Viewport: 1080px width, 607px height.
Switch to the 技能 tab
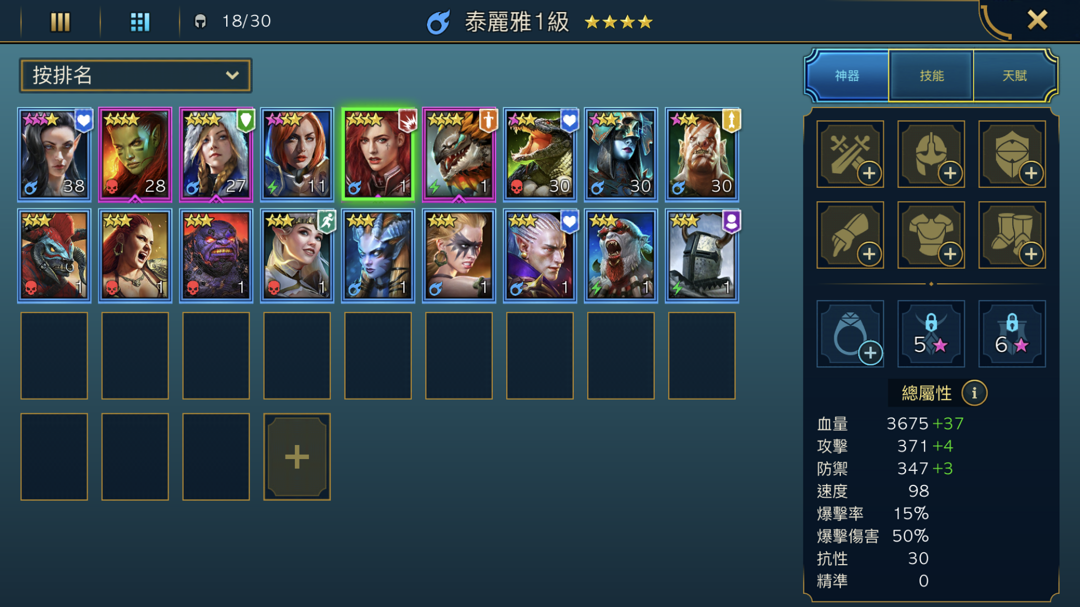click(931, 76)
